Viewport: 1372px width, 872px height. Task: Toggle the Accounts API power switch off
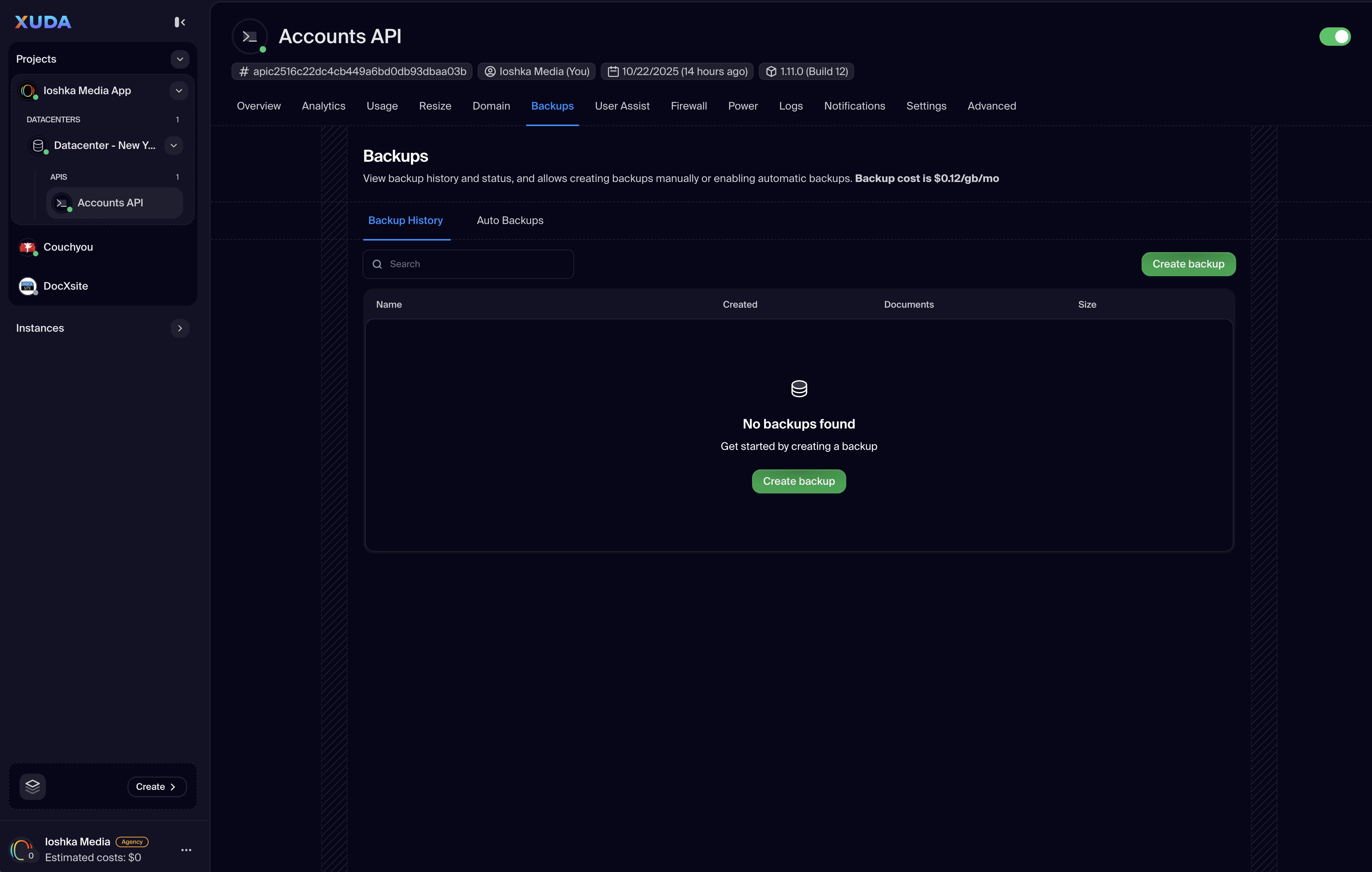(1334, 36)
